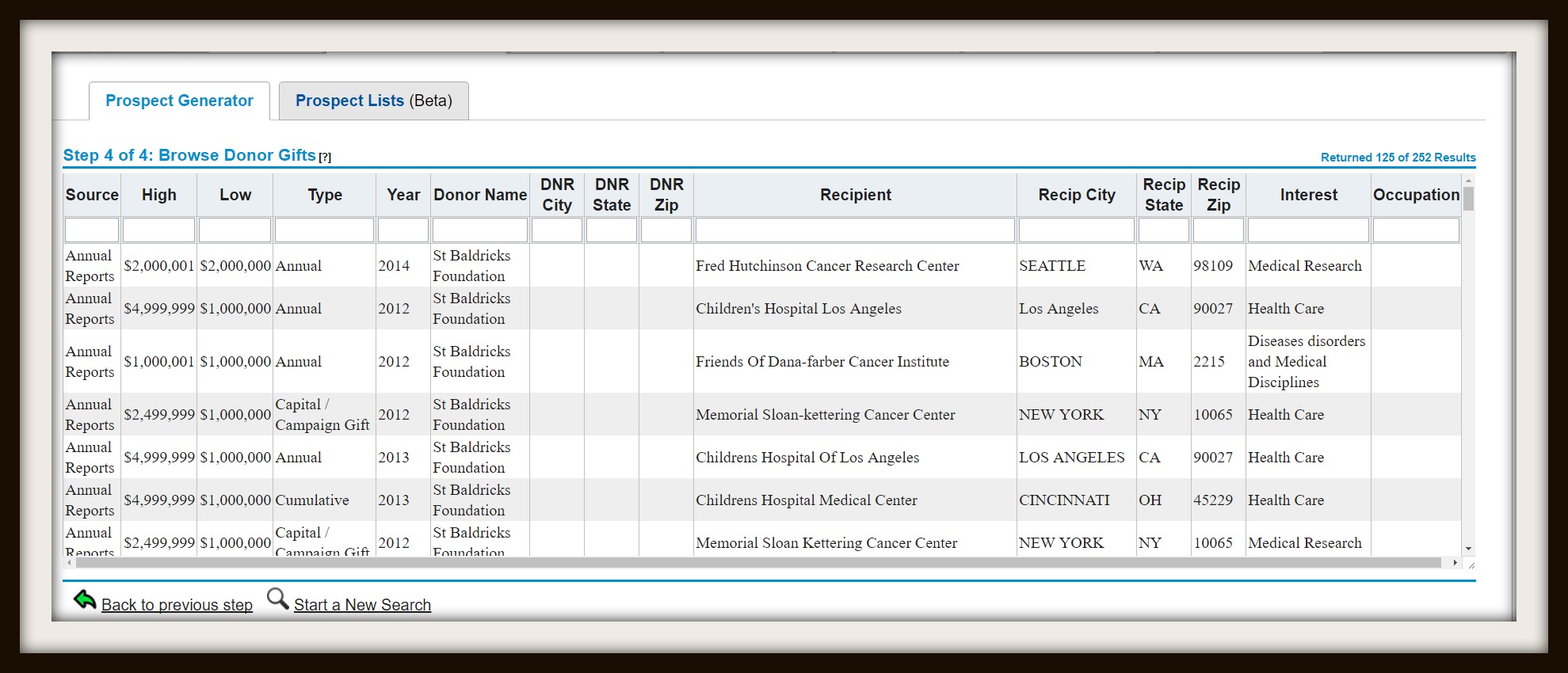Select Friends Of Dana-farber Cancer Institute cell
This screenshot has width=1568, height=673.
[855, 362]
